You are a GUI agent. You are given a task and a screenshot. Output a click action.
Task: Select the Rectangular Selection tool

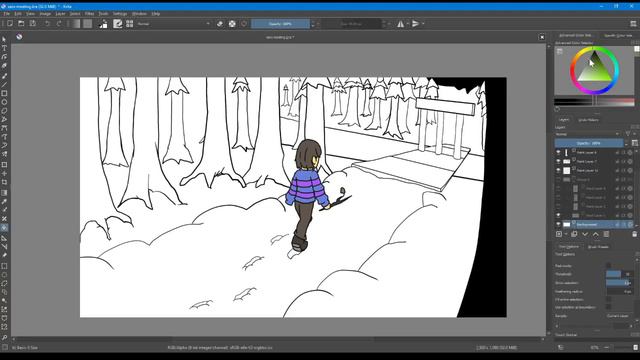coord(4,266)
